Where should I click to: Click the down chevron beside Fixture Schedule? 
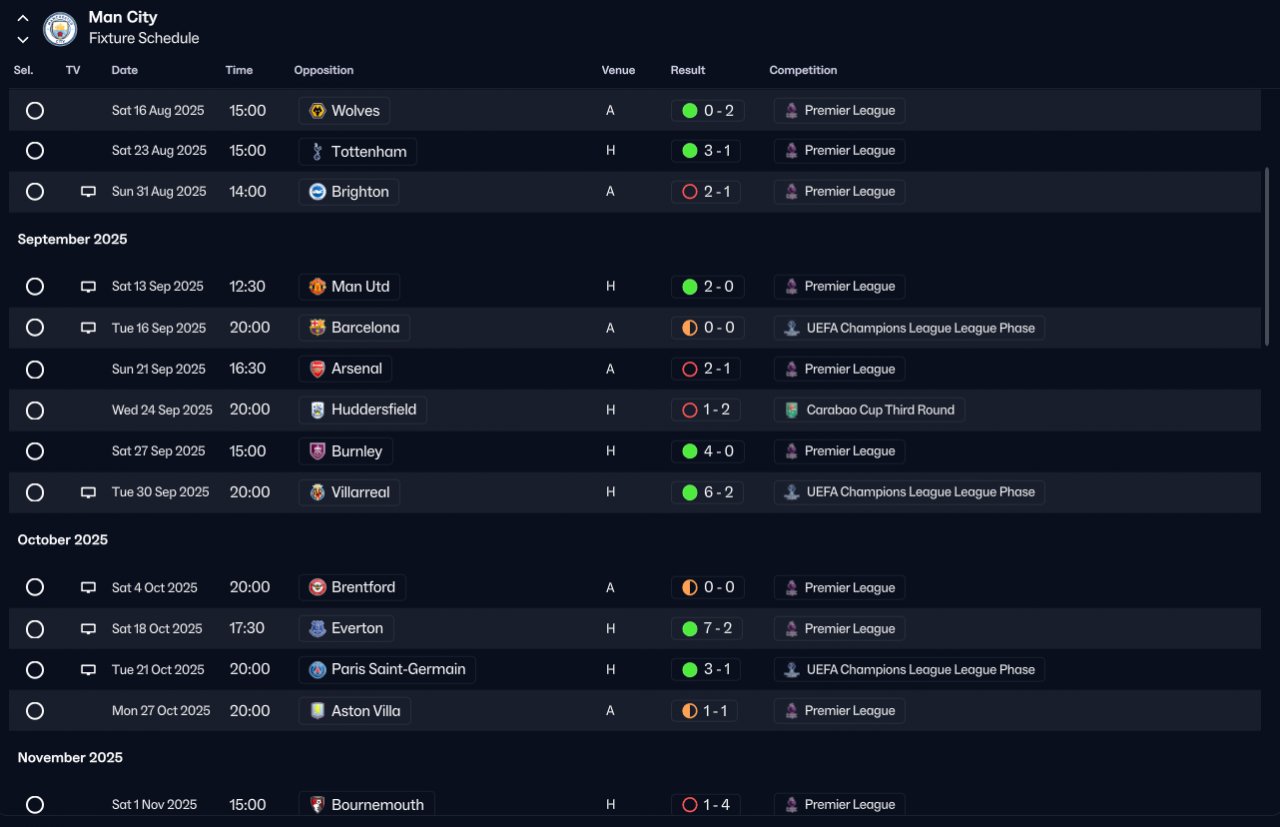(23, 39)
